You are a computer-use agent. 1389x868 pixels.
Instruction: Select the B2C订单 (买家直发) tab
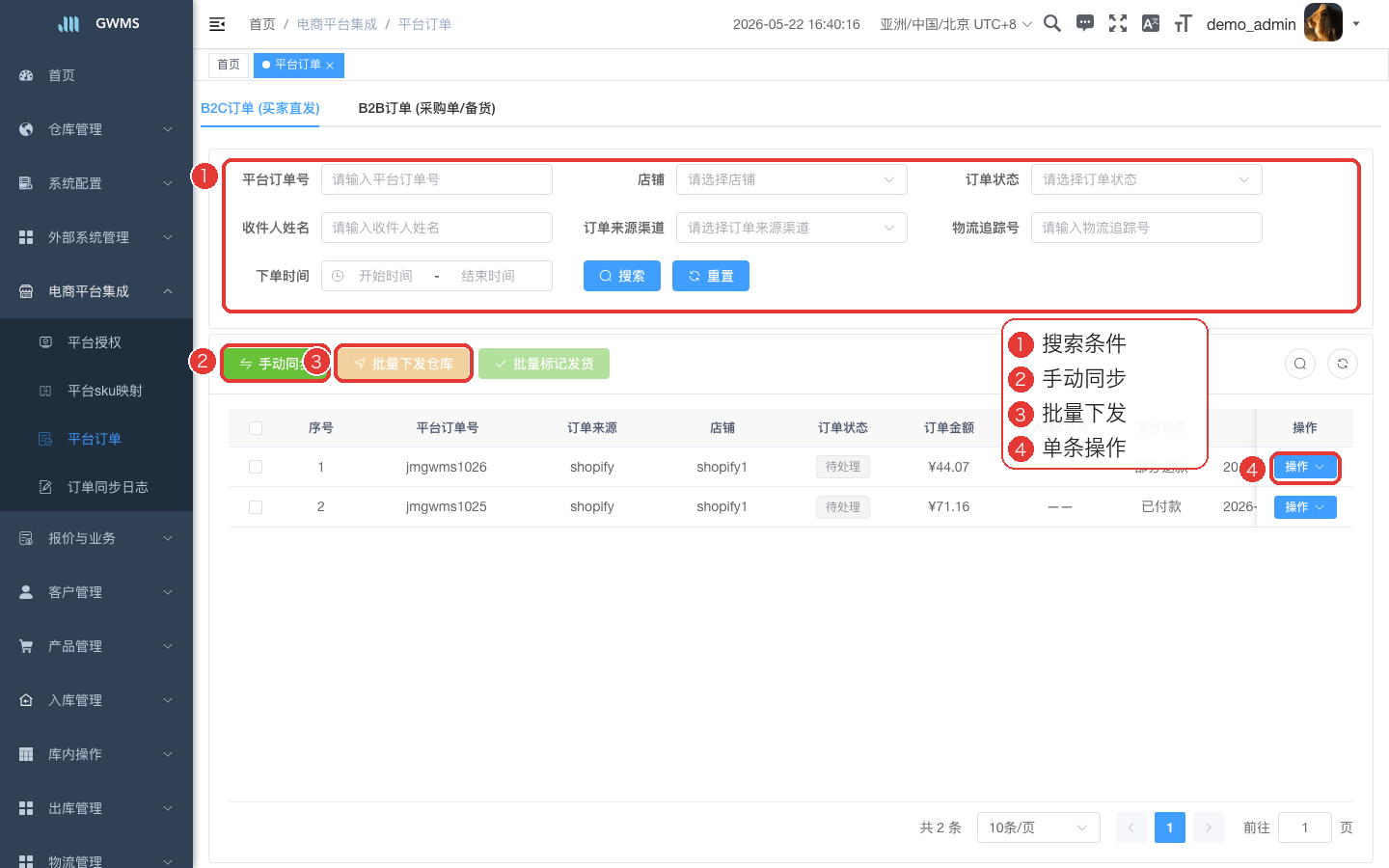pyautogui.click(x=260, y=108)
